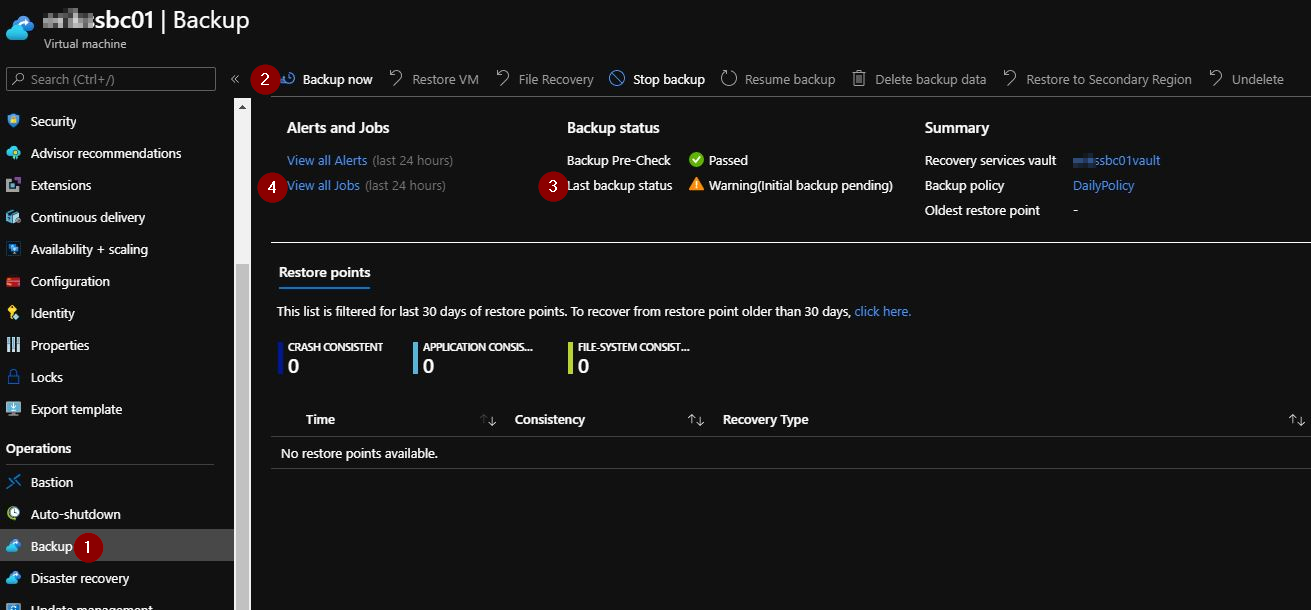Sort restore points by Consistency column
This screenshot has height=610, width=1311.
click(696, 420)
